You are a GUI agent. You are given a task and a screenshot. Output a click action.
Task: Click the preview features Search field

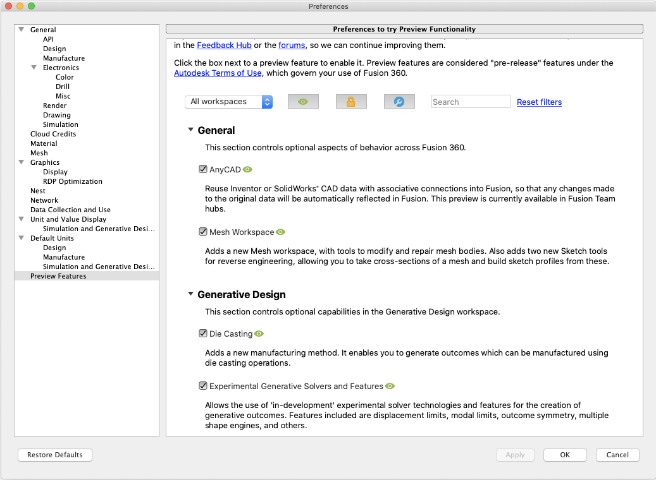(x=470, y=102)
